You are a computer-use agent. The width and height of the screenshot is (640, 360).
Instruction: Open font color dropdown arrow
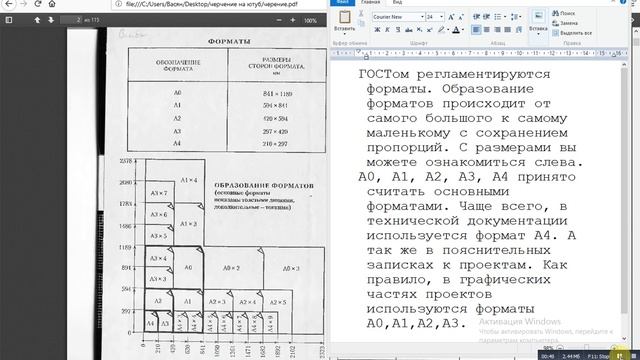click(463, 30)
